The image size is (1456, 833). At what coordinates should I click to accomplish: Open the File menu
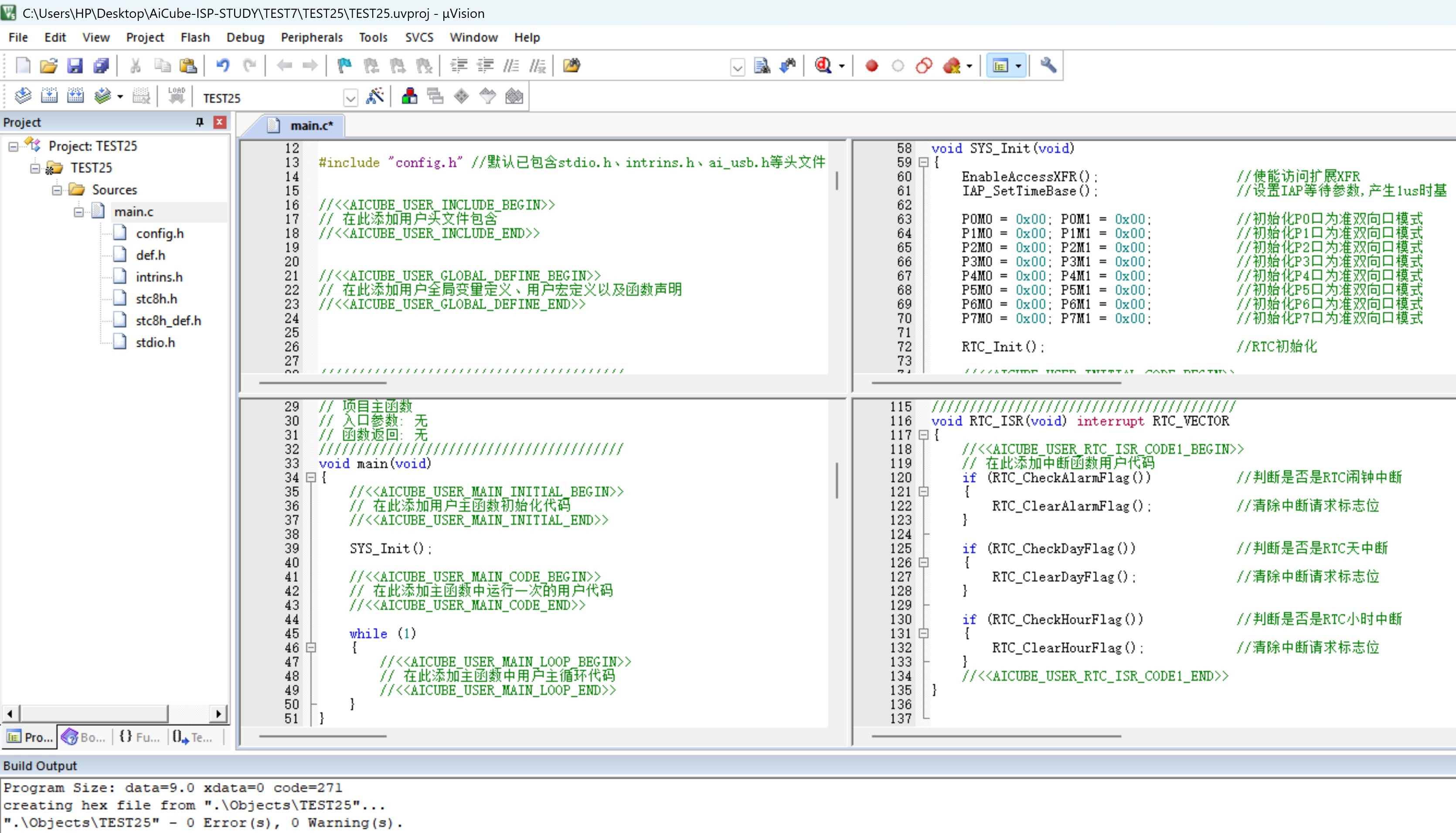pyautogui.click(x=18, y=37)
